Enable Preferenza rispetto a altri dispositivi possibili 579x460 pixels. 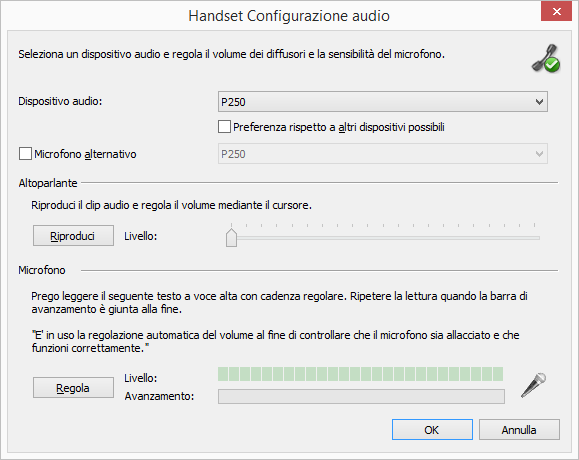point(224,127)
